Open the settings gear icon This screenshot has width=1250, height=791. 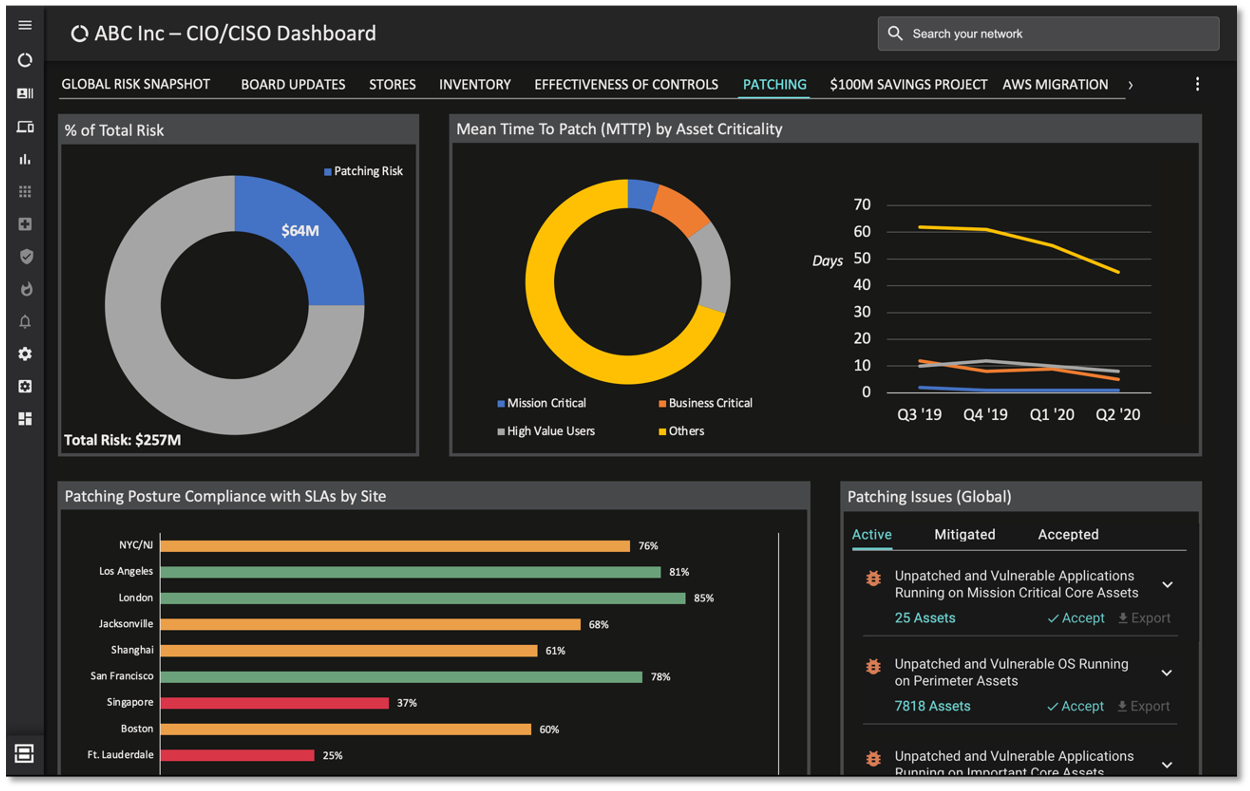[x=25, y=354]
